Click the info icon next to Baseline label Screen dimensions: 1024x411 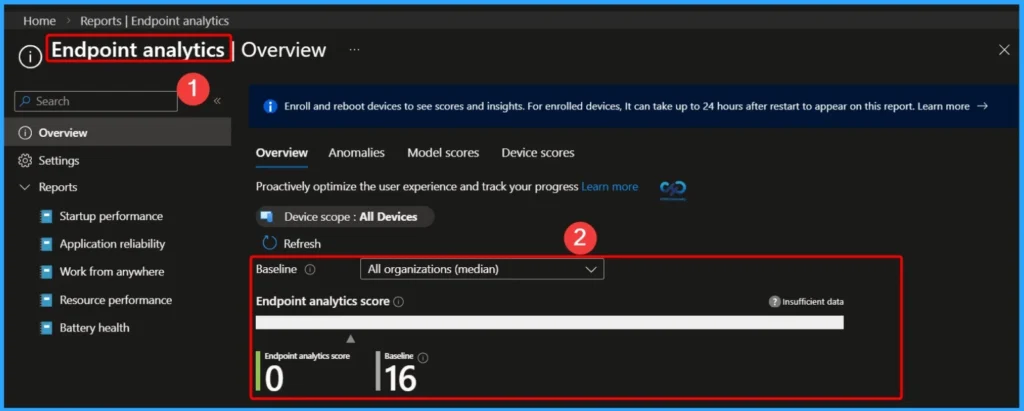click(x=310, y=269)
